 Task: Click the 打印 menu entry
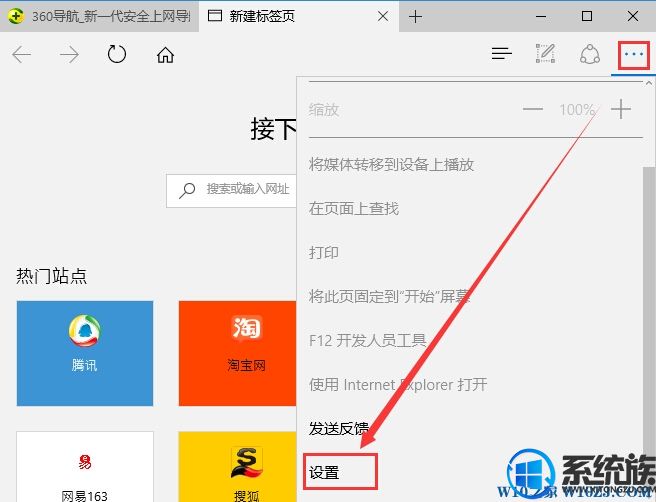click(x=324, y=252)
